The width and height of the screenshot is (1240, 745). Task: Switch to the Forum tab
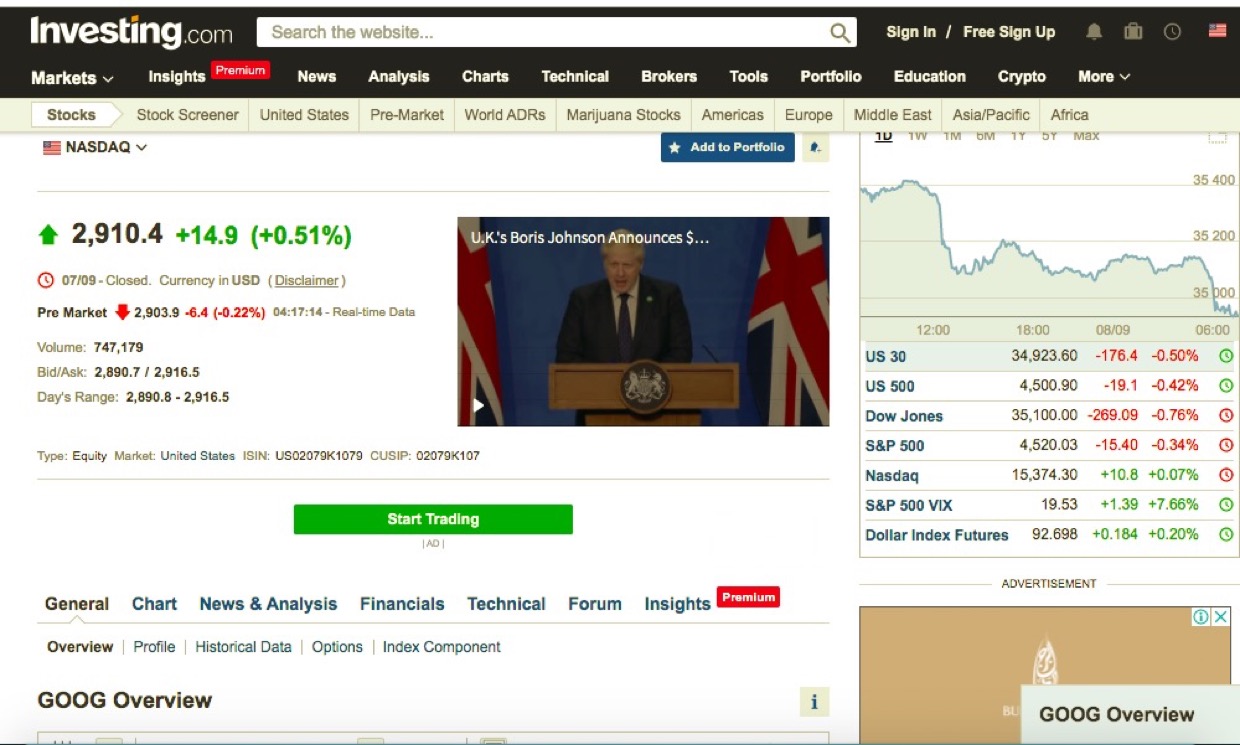(x=594, y=604)
